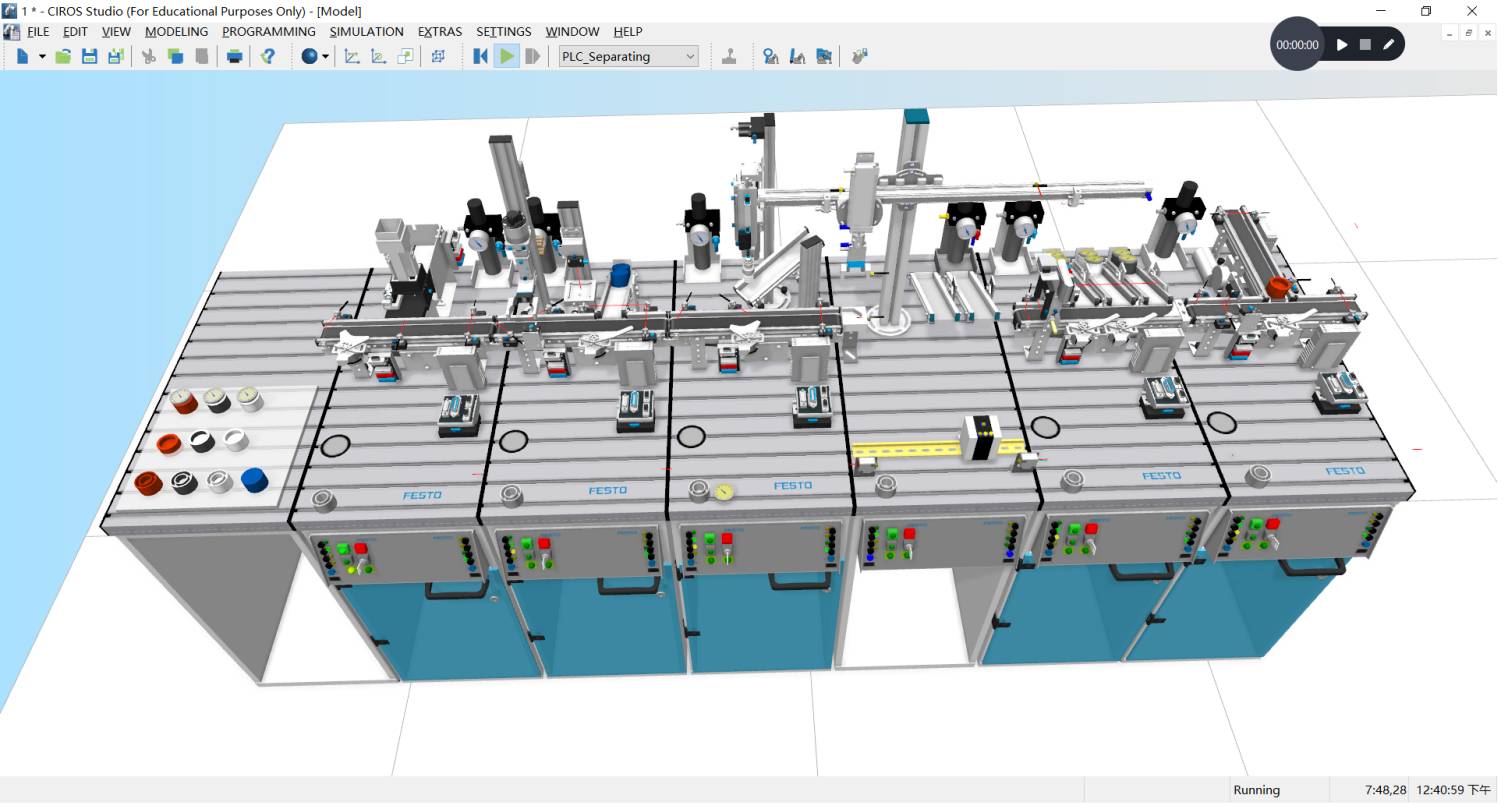Screen dimensions: 1508x809
Task: Click the Help question mark icon
Action: click(267, 57)
